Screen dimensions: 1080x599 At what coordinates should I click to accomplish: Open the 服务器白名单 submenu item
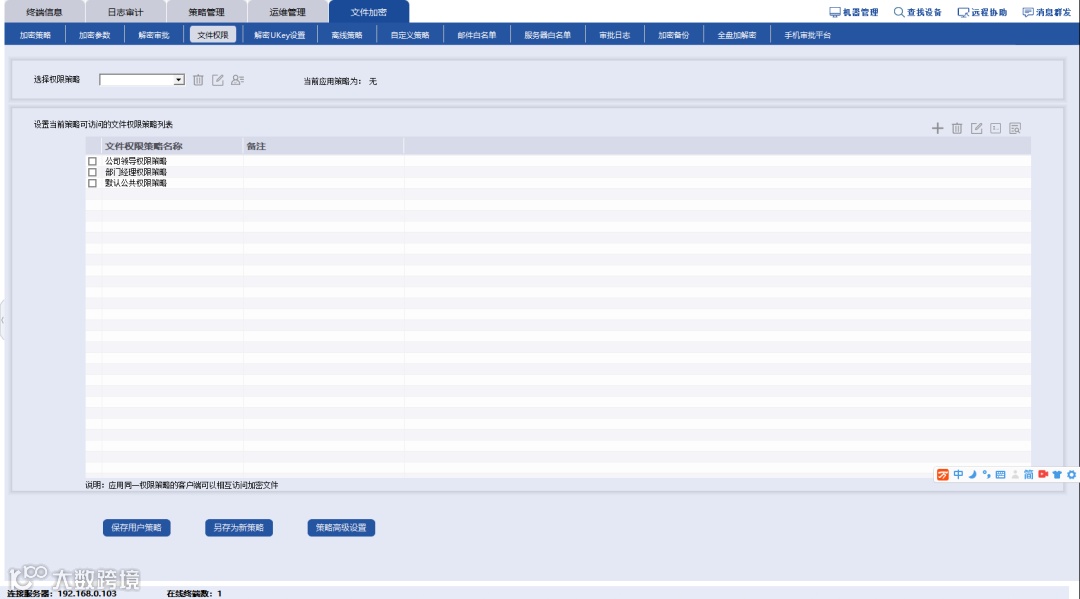548,35
